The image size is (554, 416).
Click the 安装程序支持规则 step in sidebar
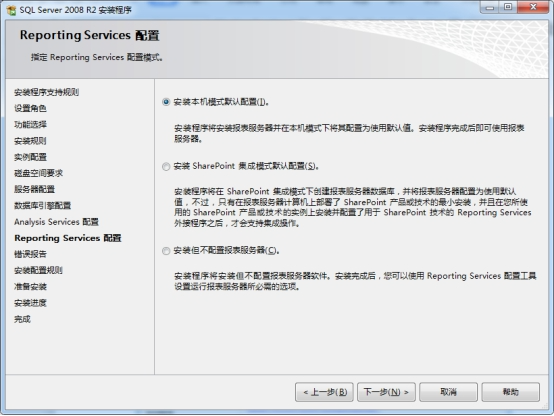46,92
